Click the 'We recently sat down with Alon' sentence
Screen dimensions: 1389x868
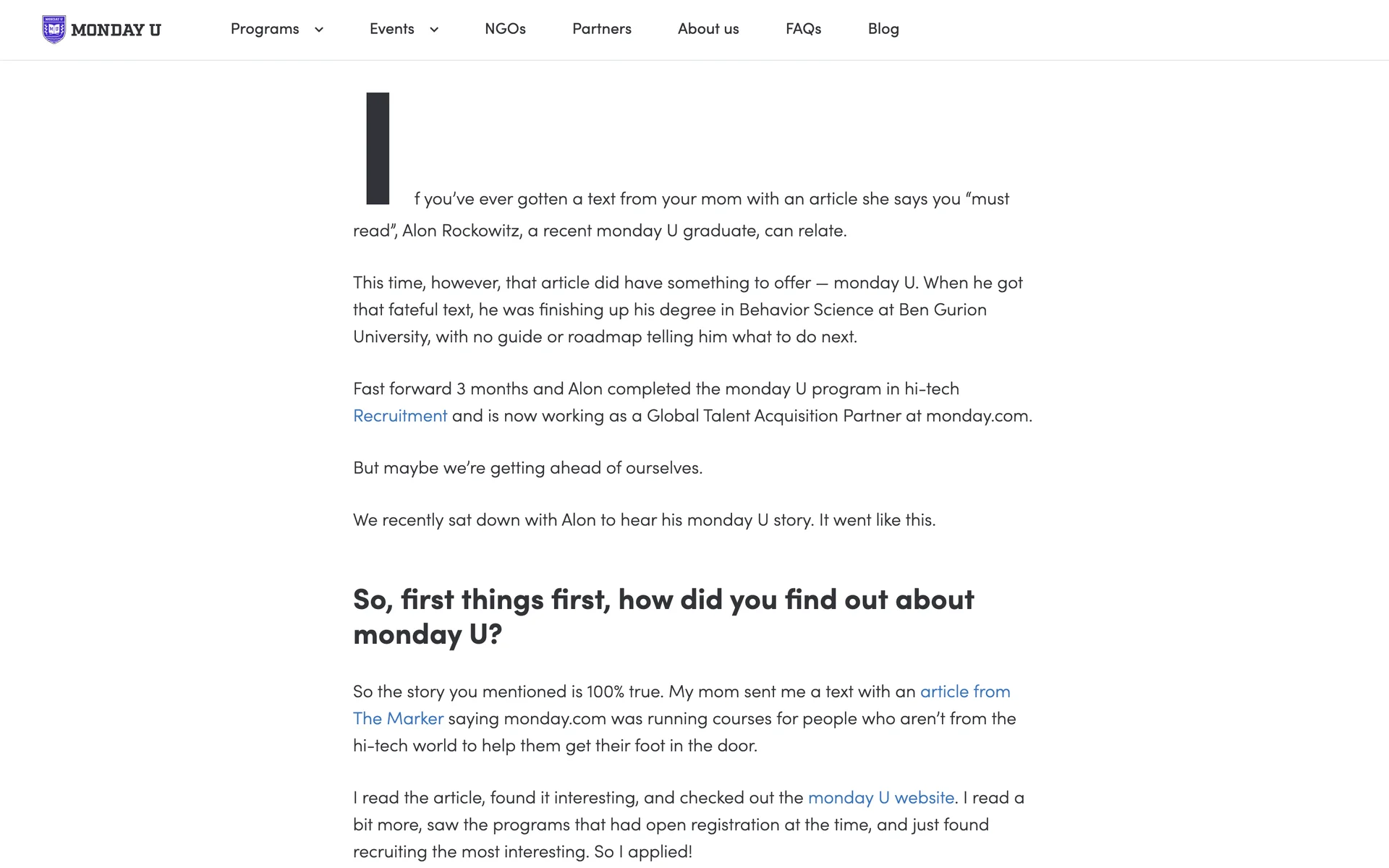[644, 520]
